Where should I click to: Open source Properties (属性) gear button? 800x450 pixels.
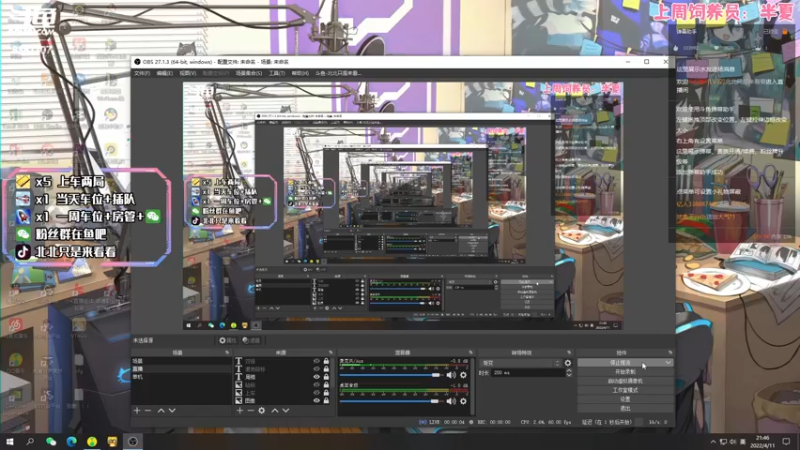tap(228, 340)
